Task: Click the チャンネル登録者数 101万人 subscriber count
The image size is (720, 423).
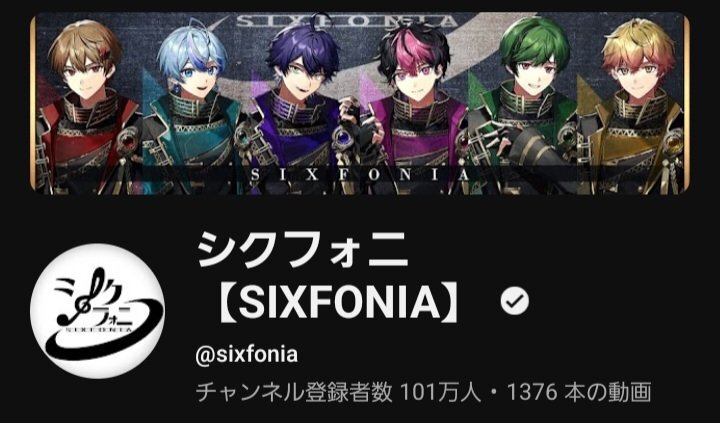Action: point(338,393)
